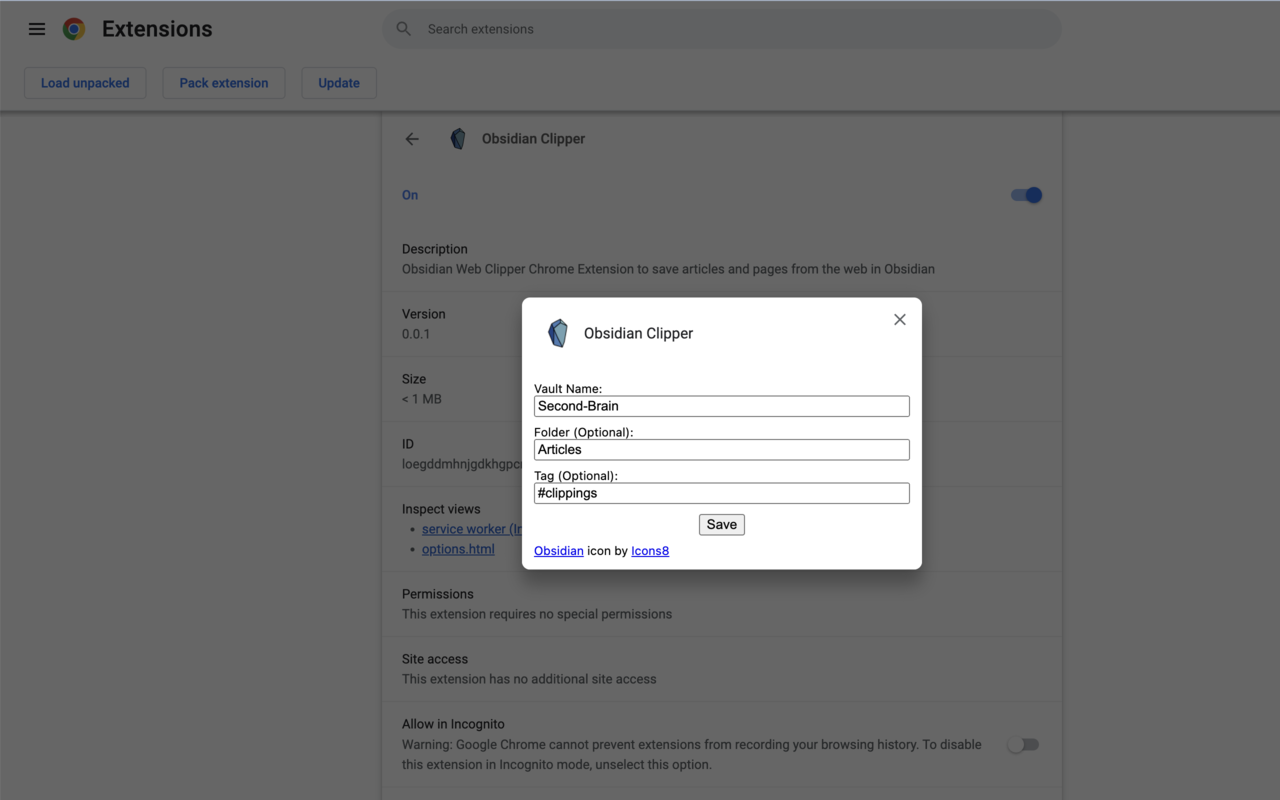Click the Update button

point(339,83)
